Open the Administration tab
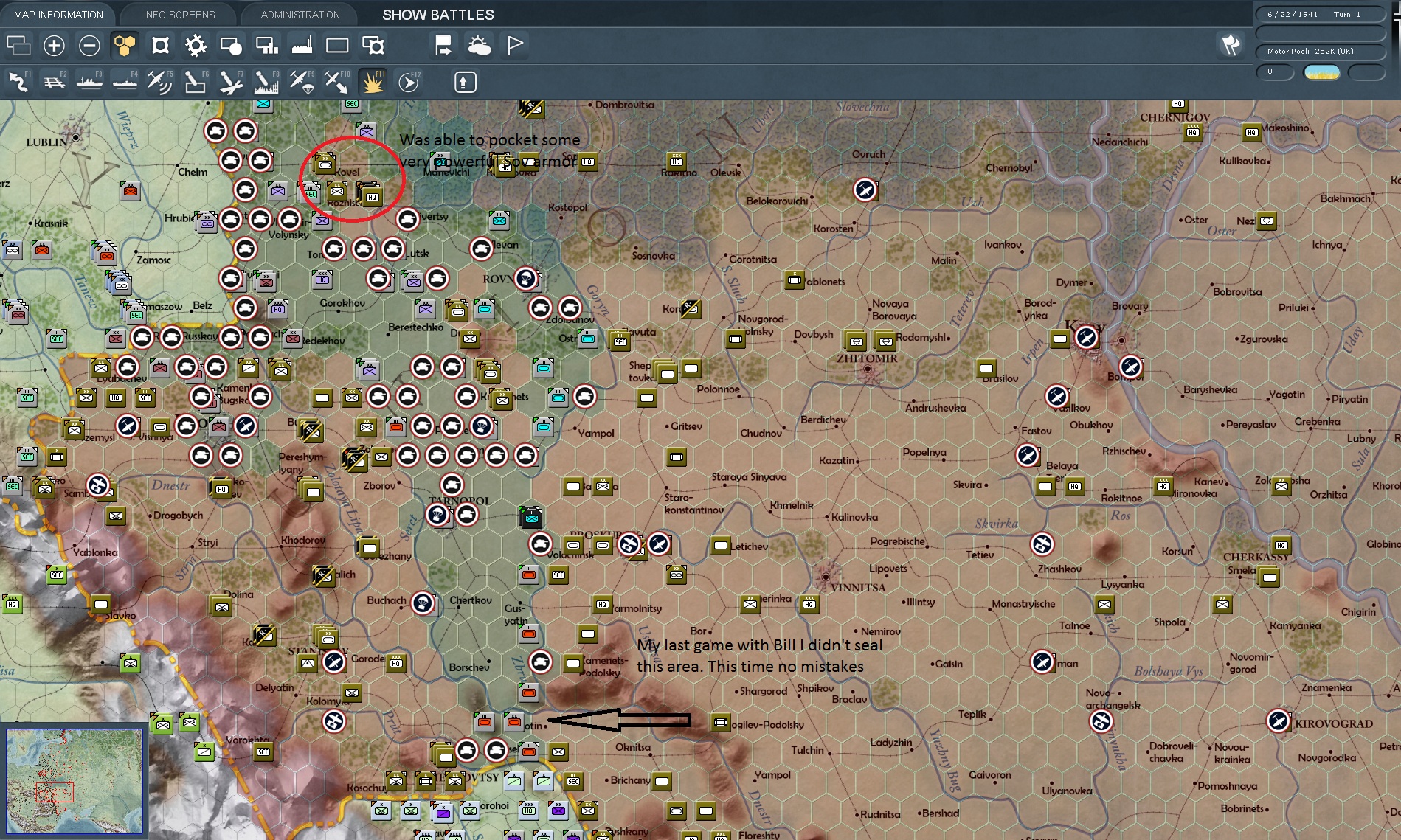Viewport: 1401px width, 840px height. pyautogui.click(x=300, y=15)
